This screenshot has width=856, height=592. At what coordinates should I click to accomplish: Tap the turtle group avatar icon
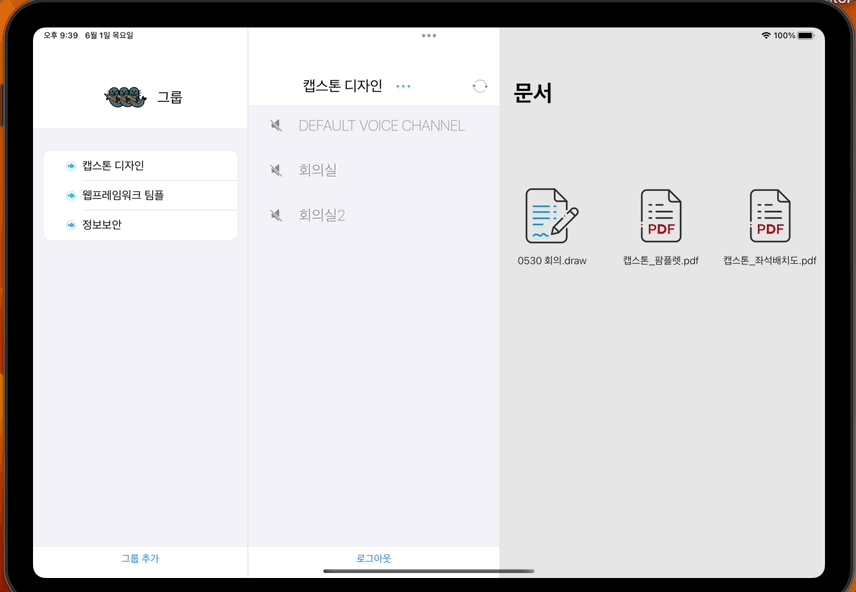(123, 96)
